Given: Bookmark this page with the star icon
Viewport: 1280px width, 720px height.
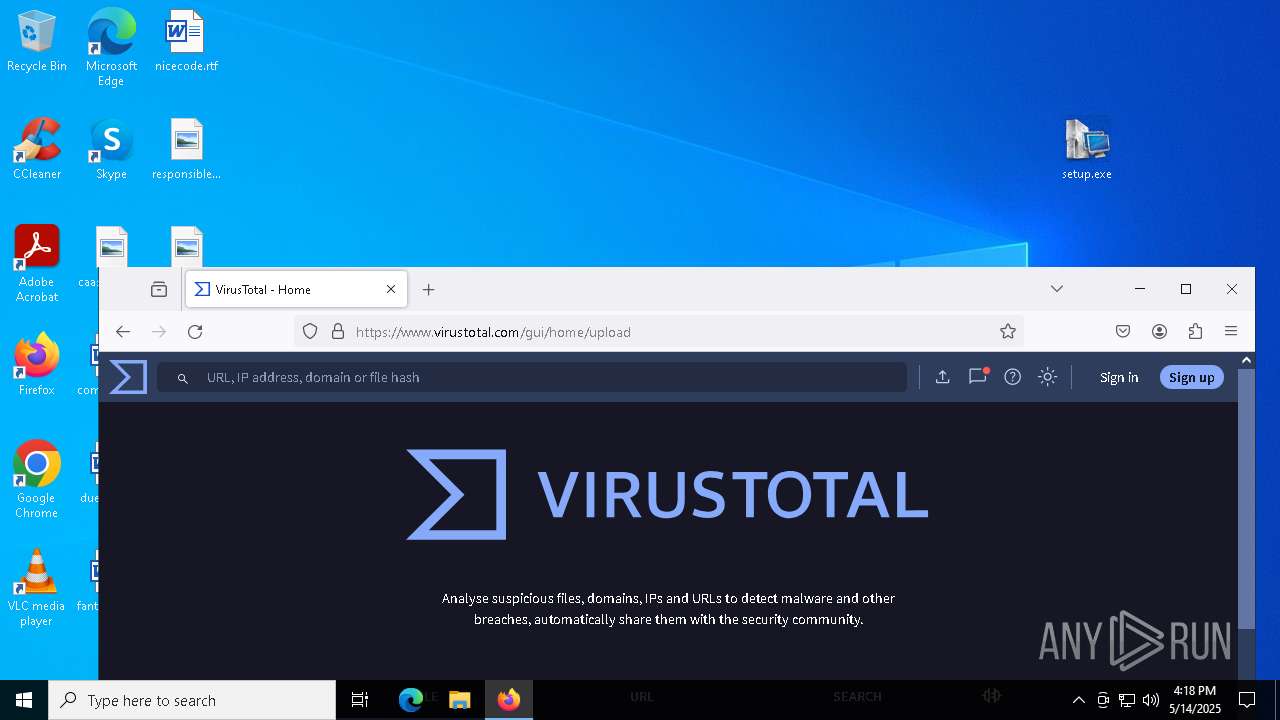Looking at the screenshot, I should [1008, 332].
